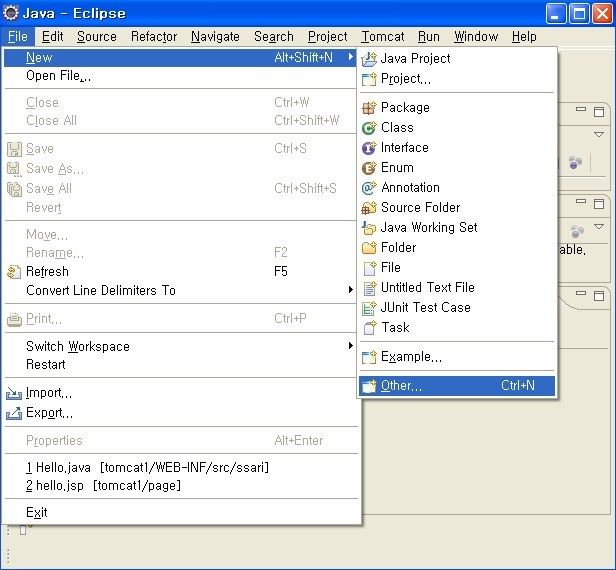Click the JUnit Test Case icon
Viewport: 616px width, 570px height.
[x=369, y=308]
